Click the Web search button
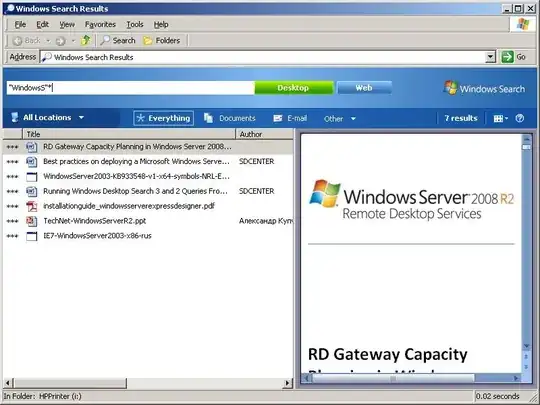The image size is (540, 405). point(364,88)
